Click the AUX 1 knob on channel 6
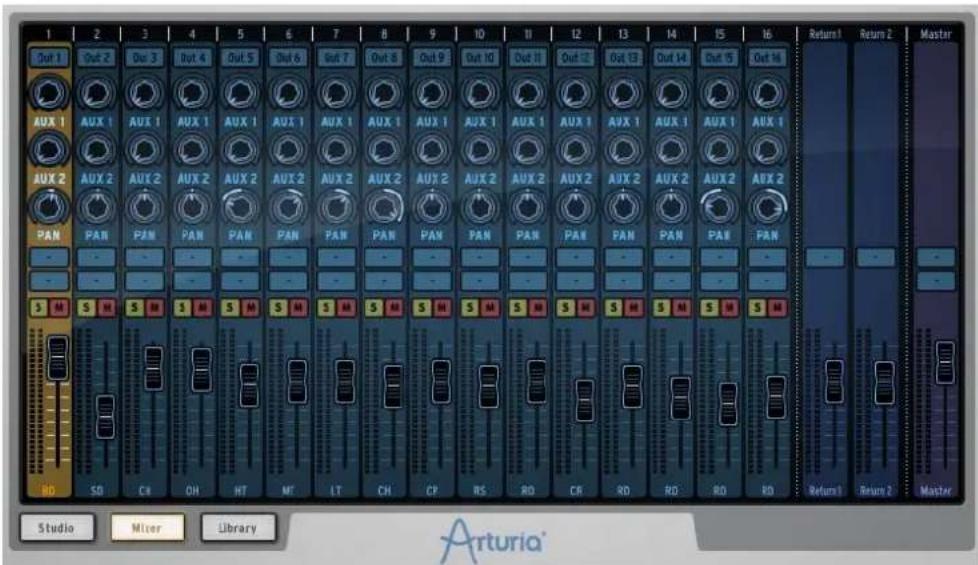Viewport: 978px width, 565px height. (x=288, y=94)
